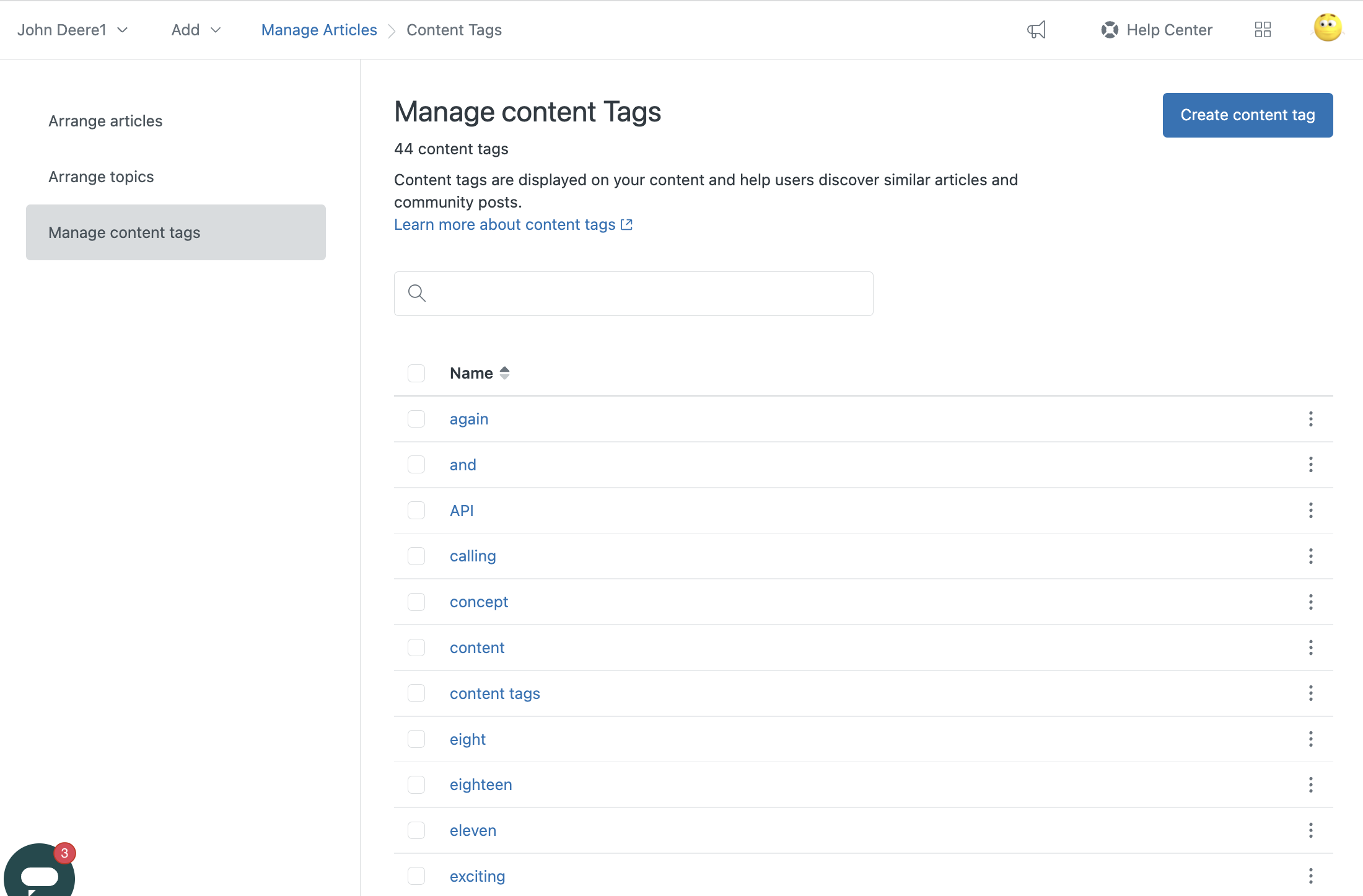Screen dimensions: 1363x896
Task: Select 'Arrange topics' in the sidebar
Action: 101,177
